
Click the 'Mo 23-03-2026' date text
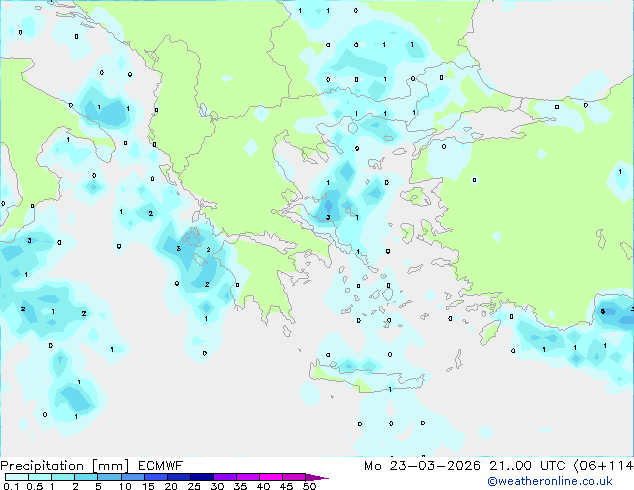[x=422, y=466]
